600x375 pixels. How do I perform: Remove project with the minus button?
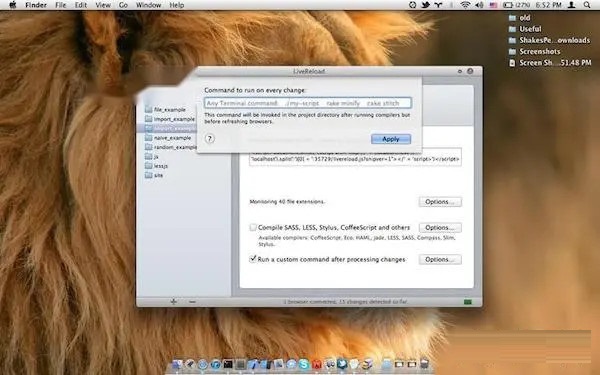click(x=192, y=302)
